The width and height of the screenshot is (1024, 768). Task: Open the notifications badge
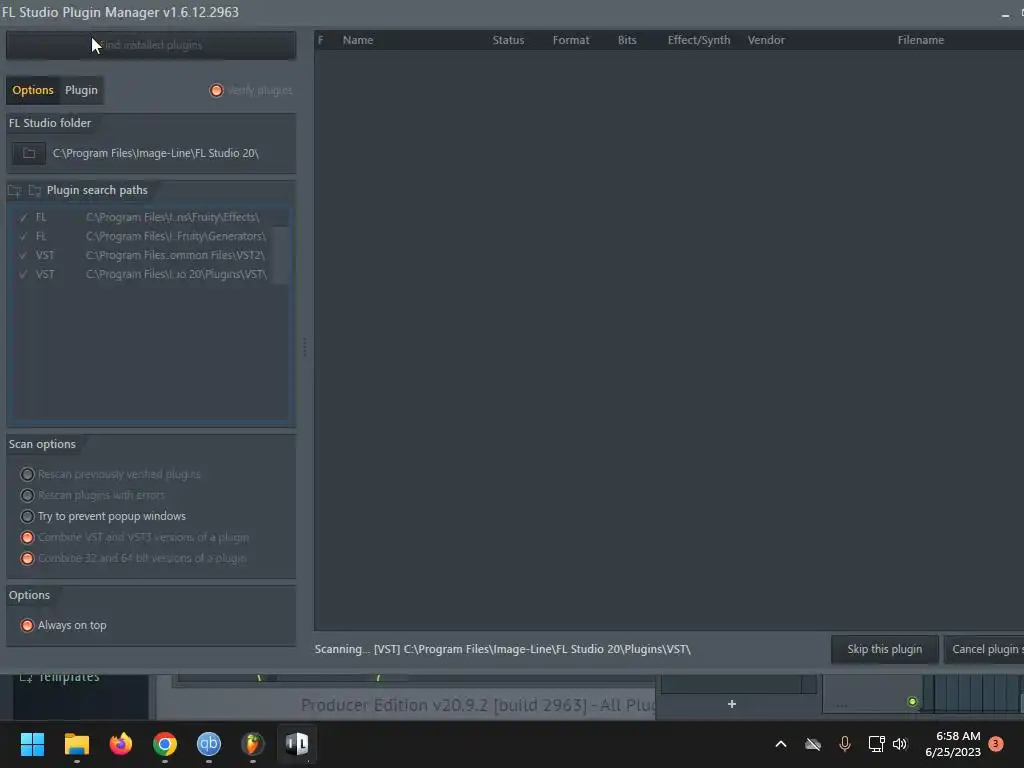coord(996,744)
